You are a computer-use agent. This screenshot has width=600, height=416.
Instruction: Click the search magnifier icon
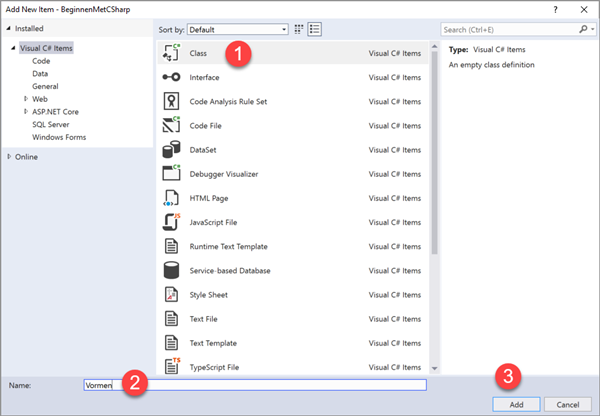pos(583,29)
